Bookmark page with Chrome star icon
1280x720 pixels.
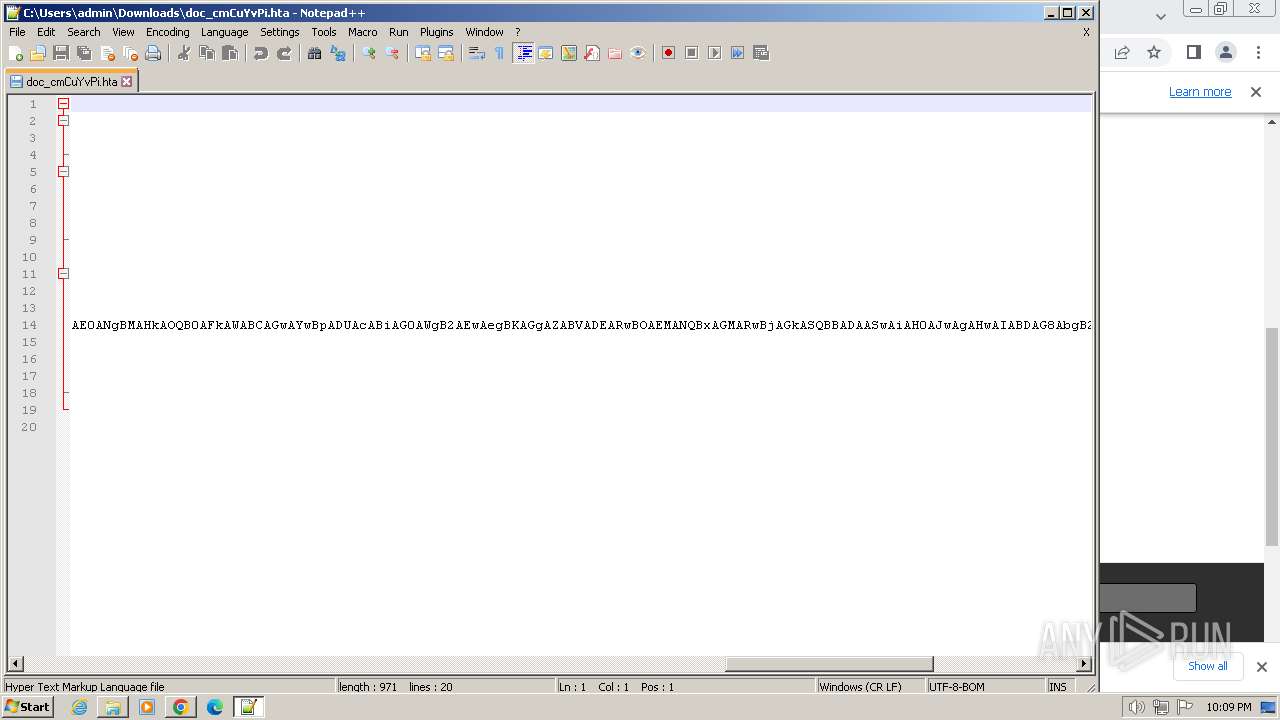coord(1154,52)
